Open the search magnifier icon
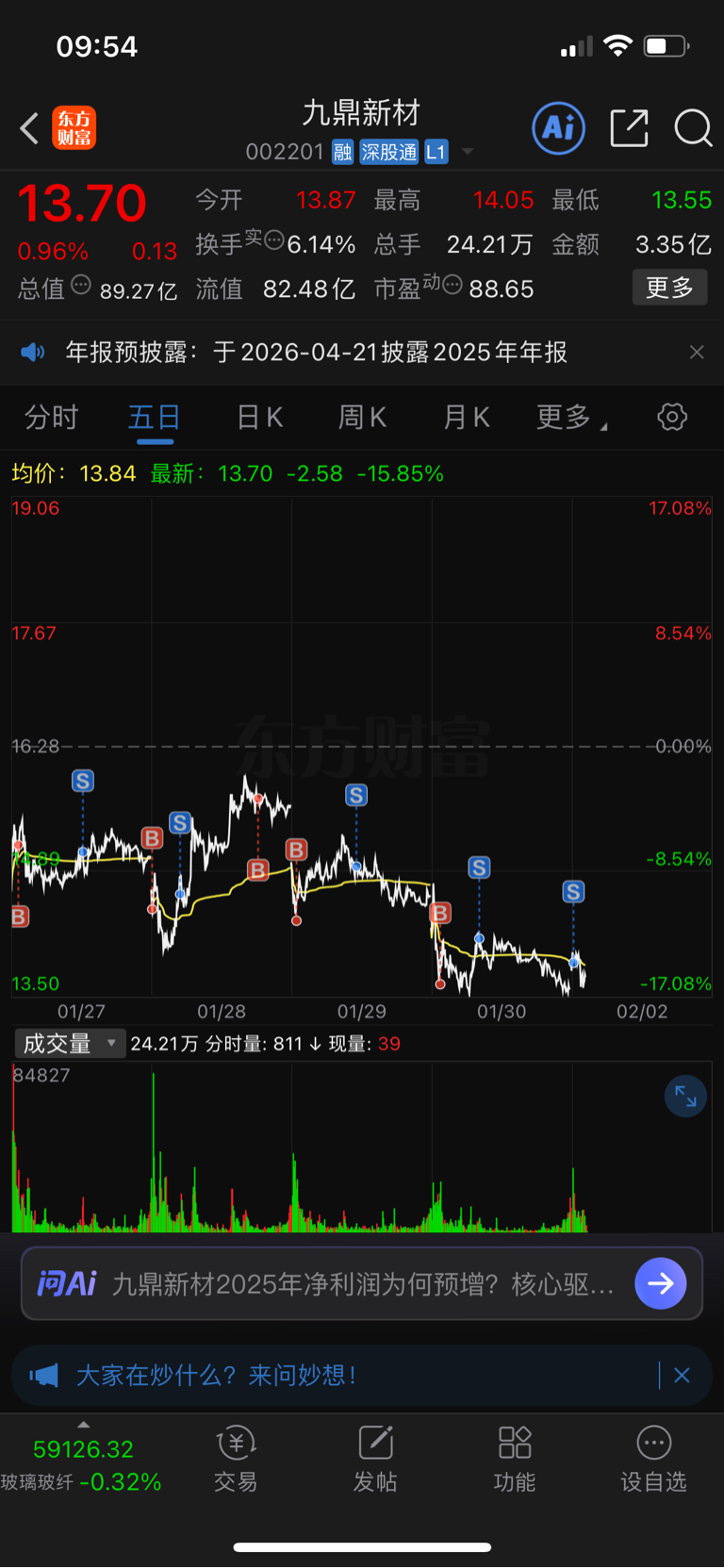The width and height of the screenshot is (724, 1568). click(x=693, y=128)
